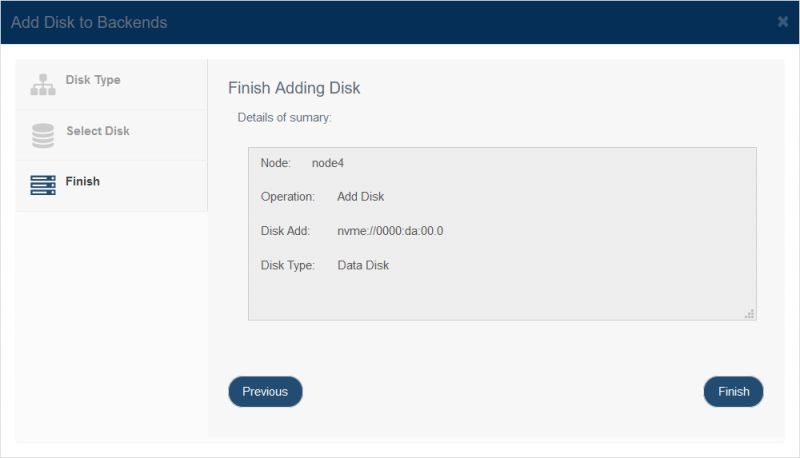Go back with the Previous button
The height and width of the screenshot is (458, 800).
pyautogui.click(x=265, y=392)
